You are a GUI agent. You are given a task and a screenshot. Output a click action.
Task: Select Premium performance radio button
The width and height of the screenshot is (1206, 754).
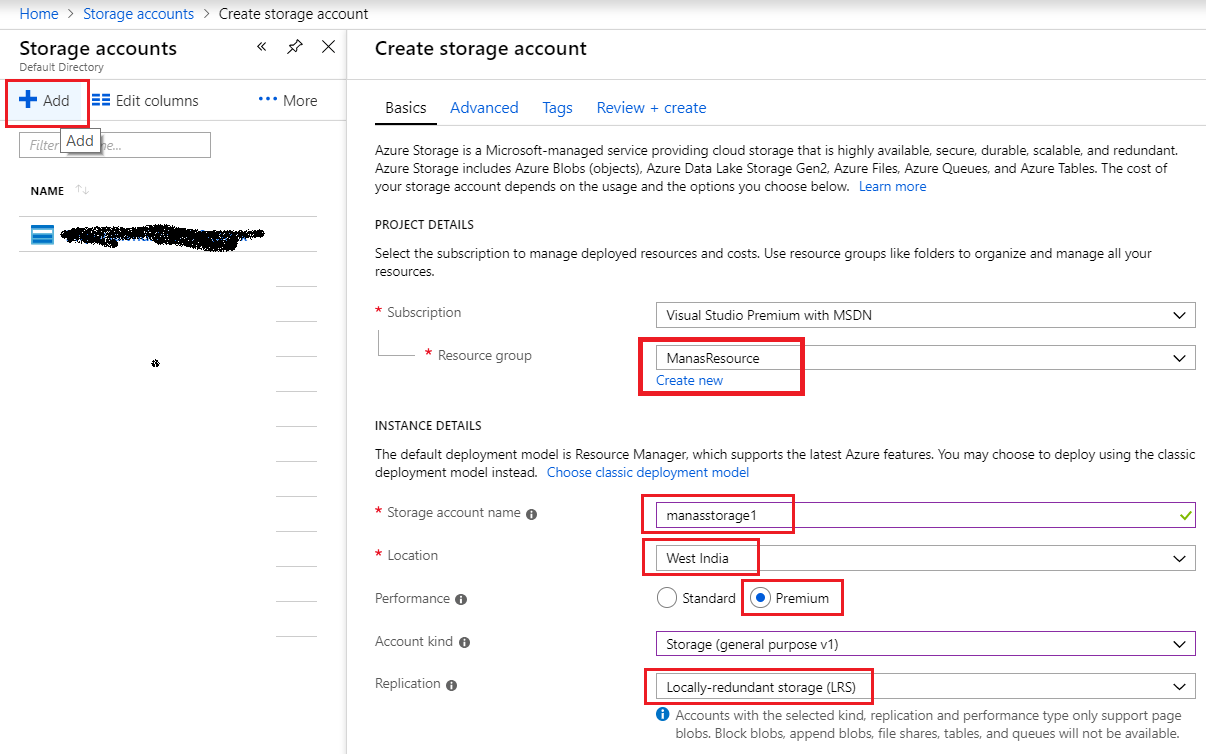tap(760, 598)
